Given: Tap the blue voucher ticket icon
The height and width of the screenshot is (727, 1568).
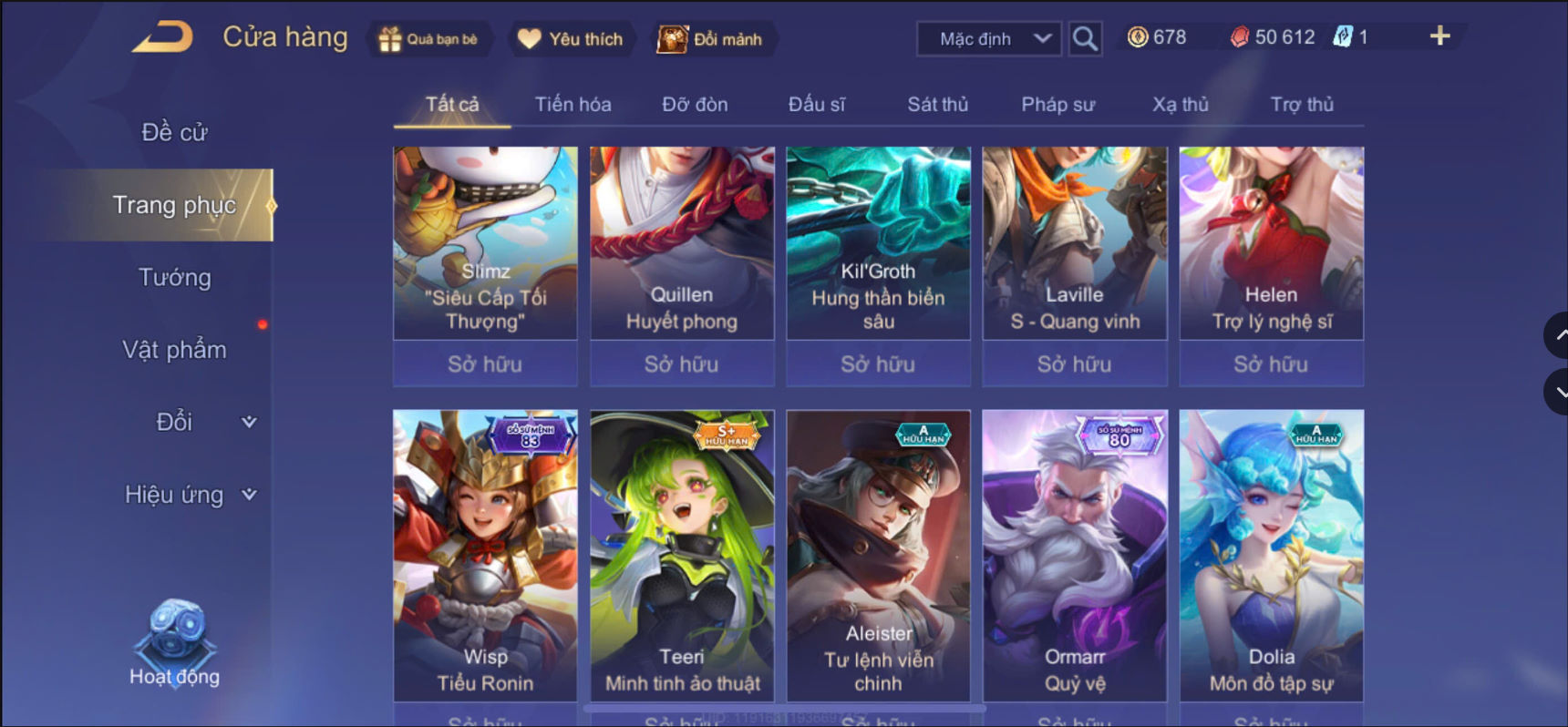Looking at the screenshot, I should click(1343, 37).
